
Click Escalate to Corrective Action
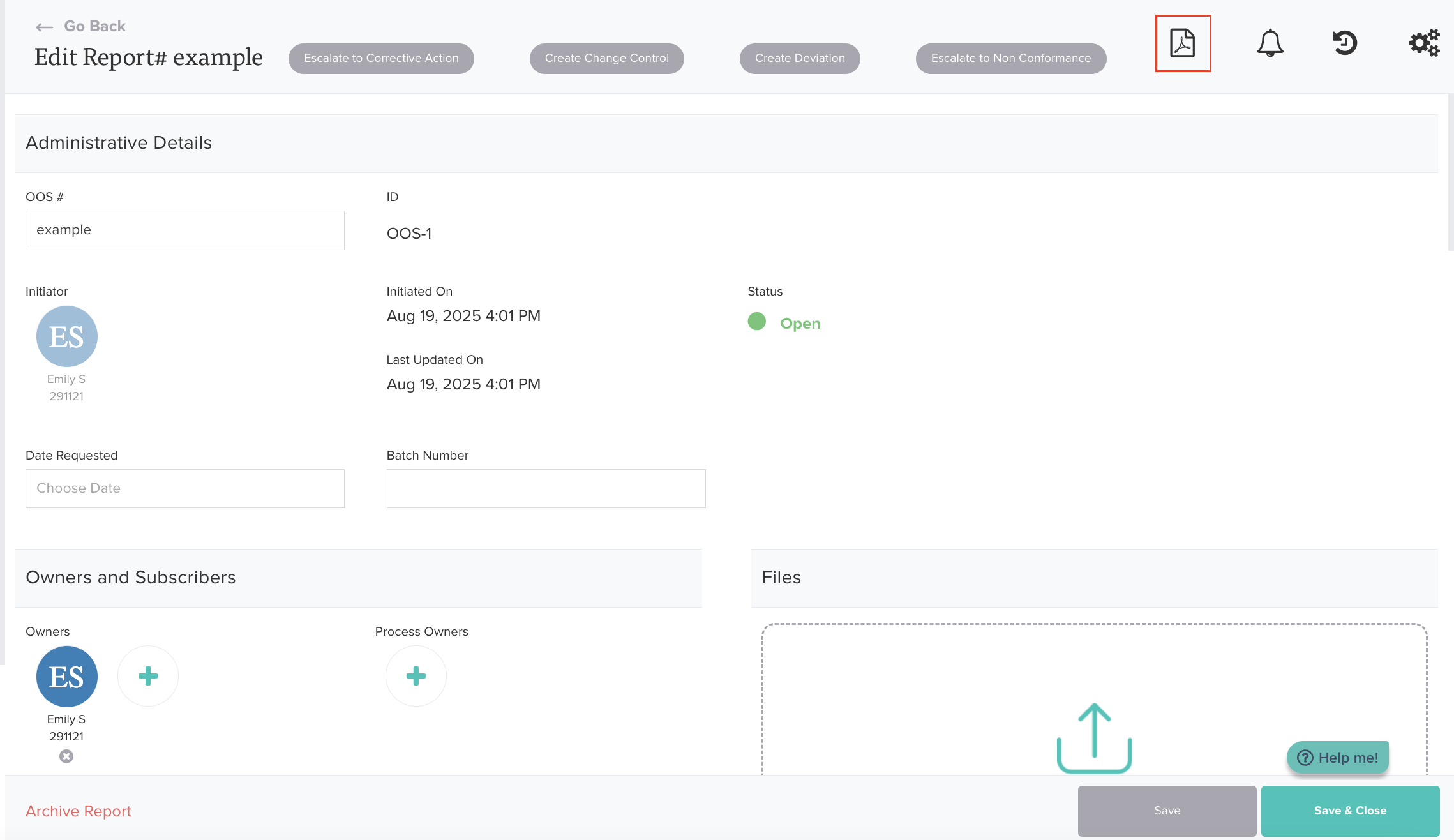pos(381,59)
